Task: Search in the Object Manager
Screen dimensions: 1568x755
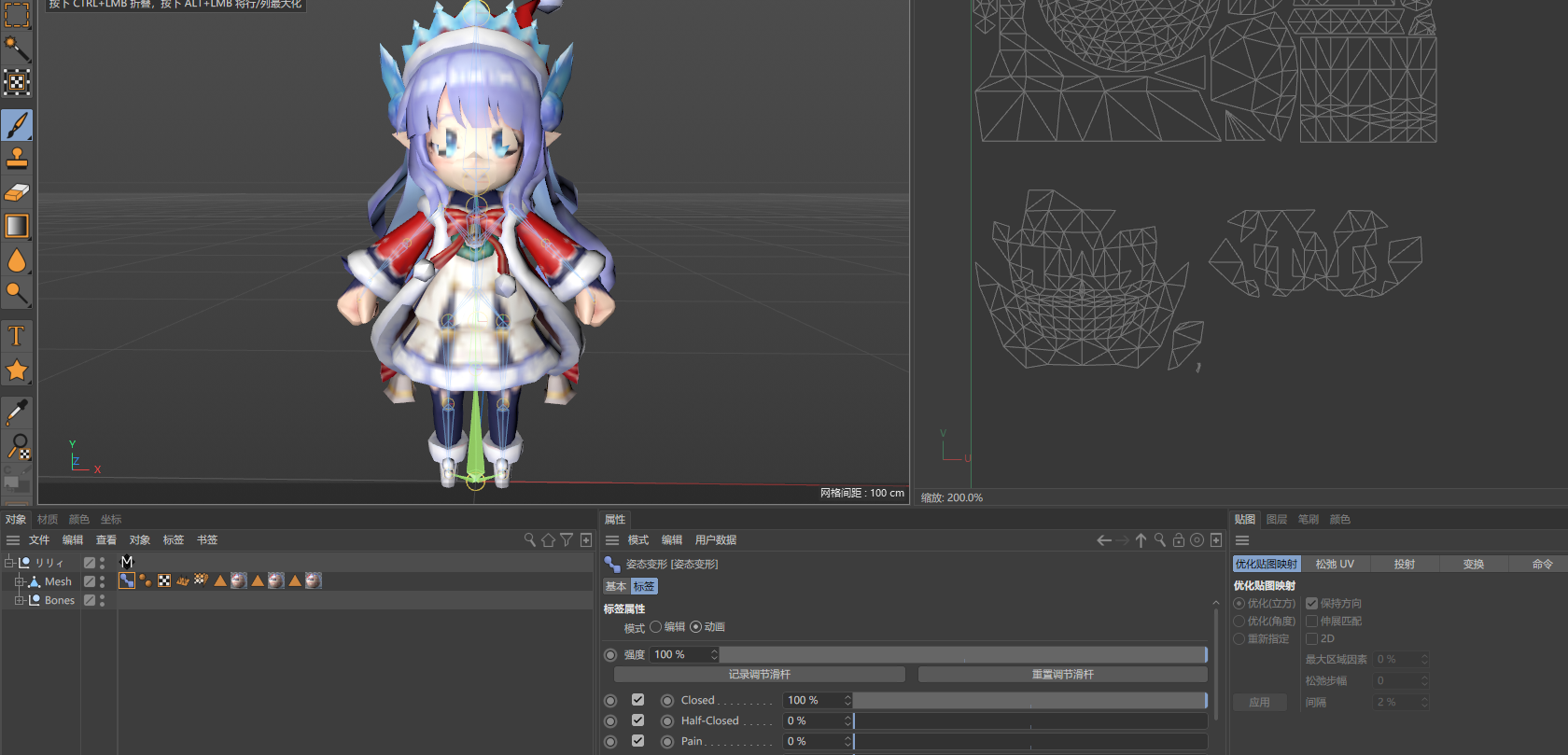Action: pos(529,539)
